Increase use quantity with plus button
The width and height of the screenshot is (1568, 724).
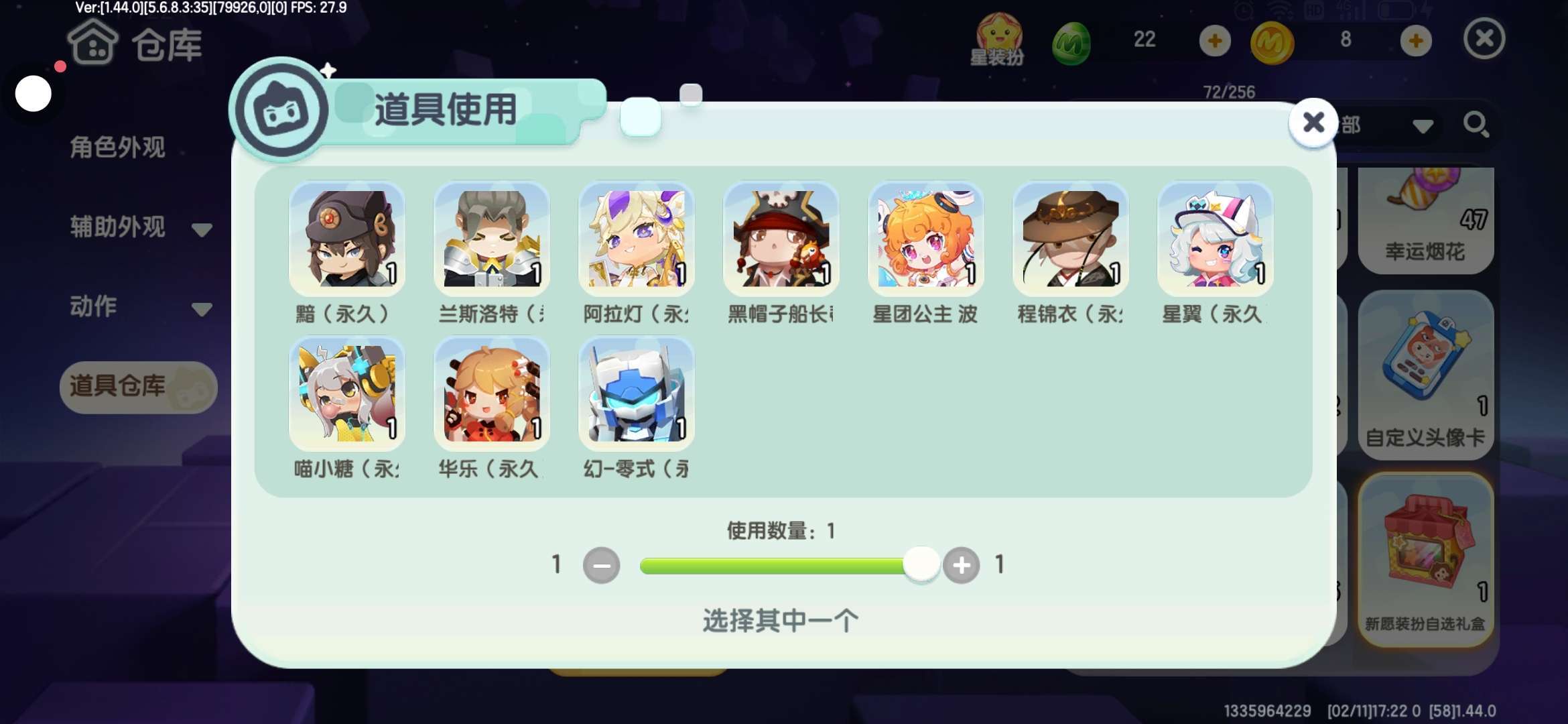click(x=961, y=565)
